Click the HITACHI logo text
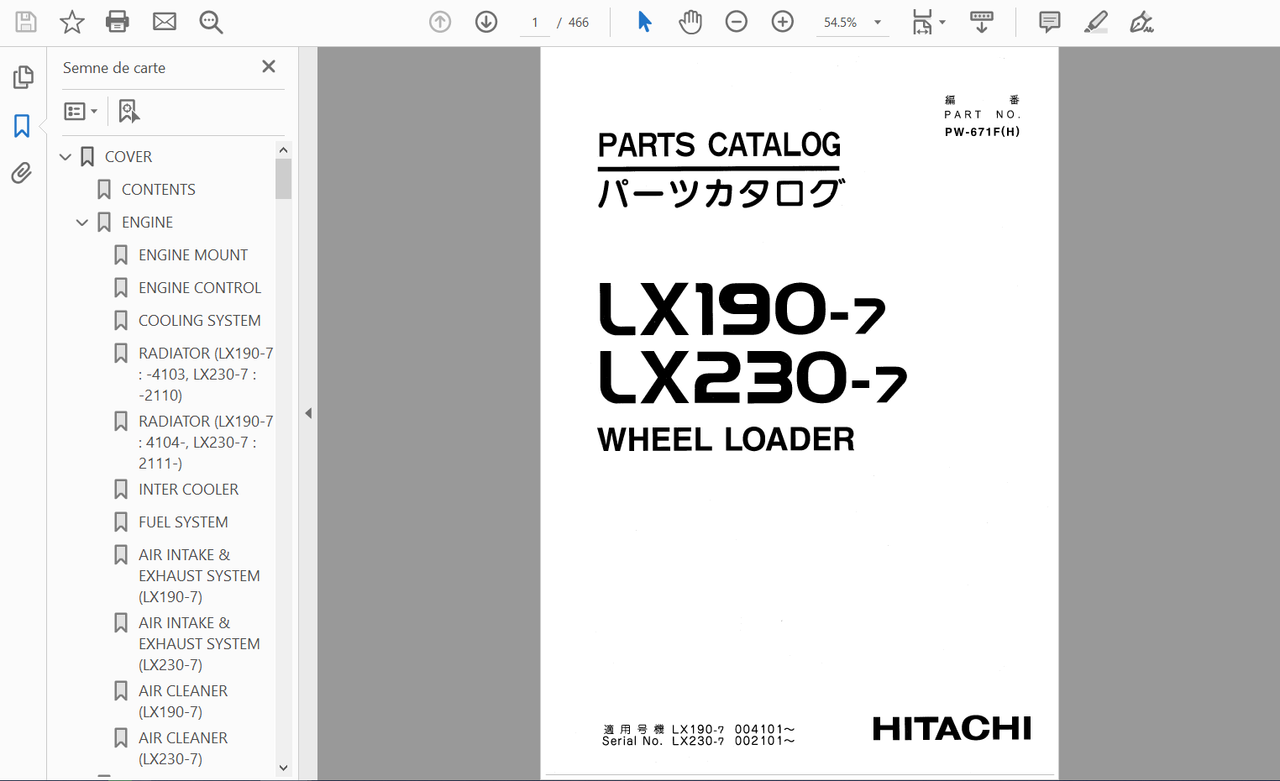Image resolution: width=1280 pixels, height=781 pixels. (x=951, y=728)
